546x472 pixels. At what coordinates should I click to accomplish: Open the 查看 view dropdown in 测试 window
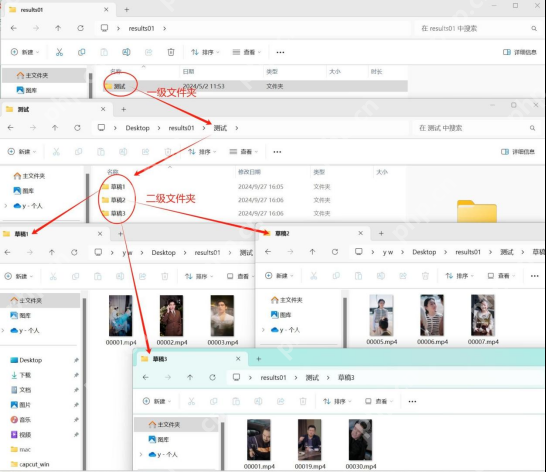coord(243,152)
